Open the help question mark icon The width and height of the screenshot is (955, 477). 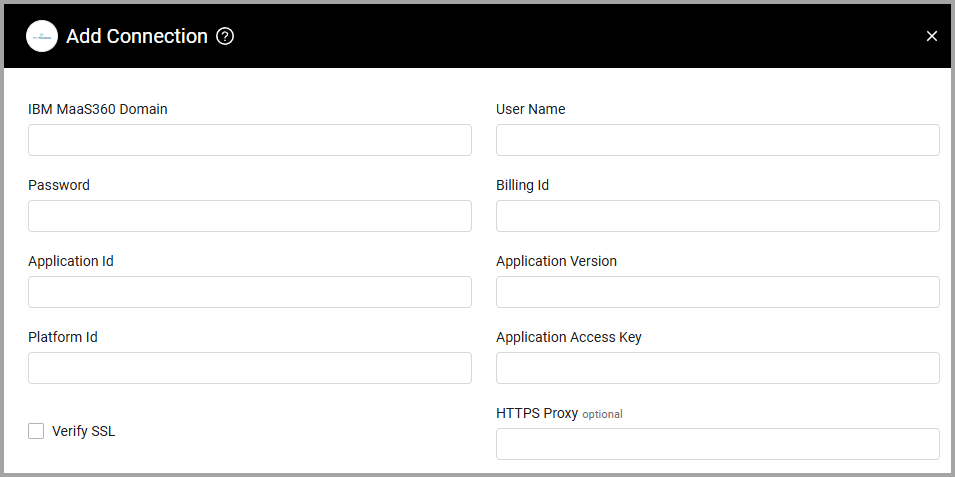[x=225, y=37]
